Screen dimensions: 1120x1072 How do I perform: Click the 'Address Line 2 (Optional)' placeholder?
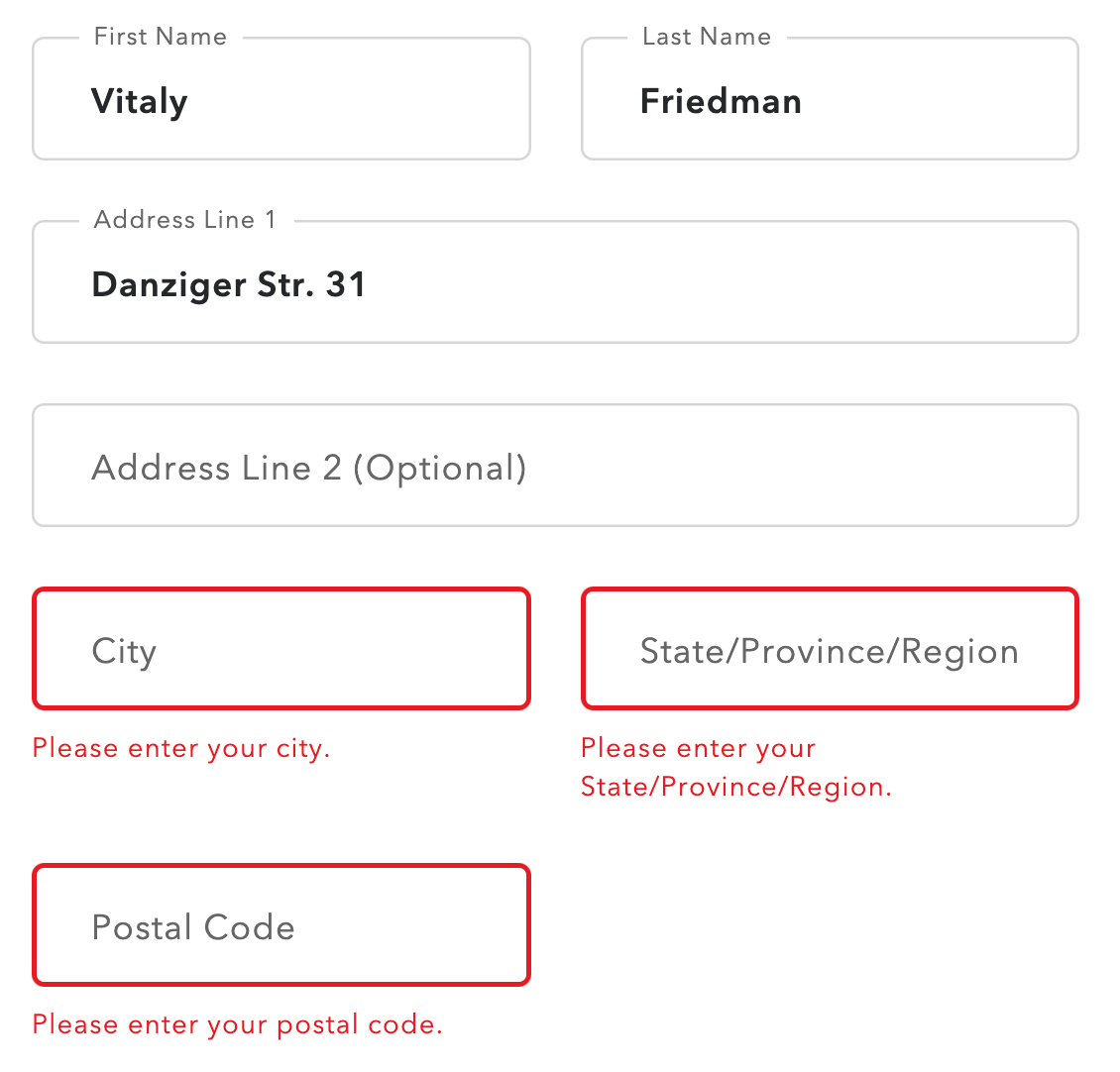coord(308,468)
